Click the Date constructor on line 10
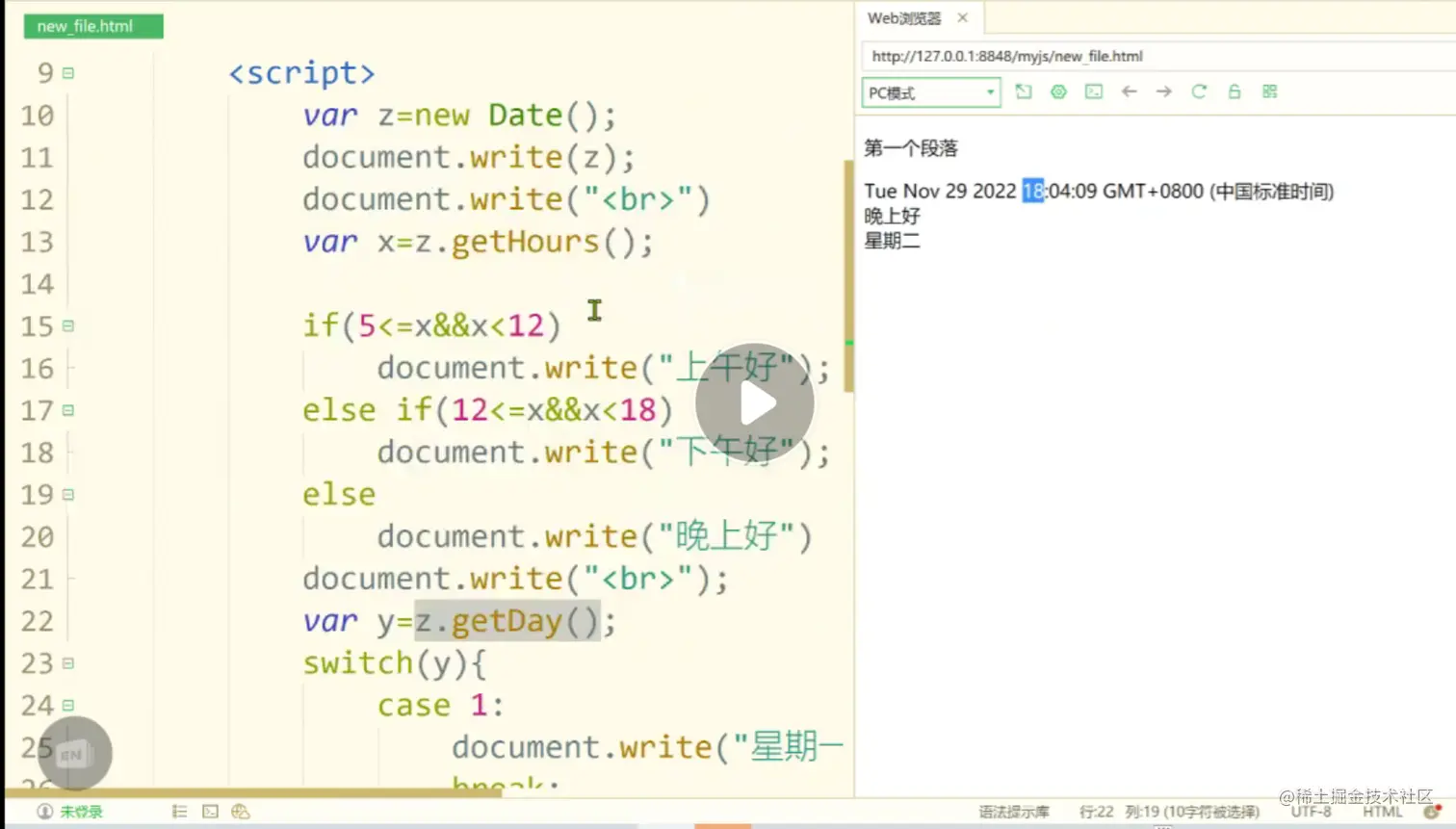This screenshot has width=1456, height=829. 526,116
